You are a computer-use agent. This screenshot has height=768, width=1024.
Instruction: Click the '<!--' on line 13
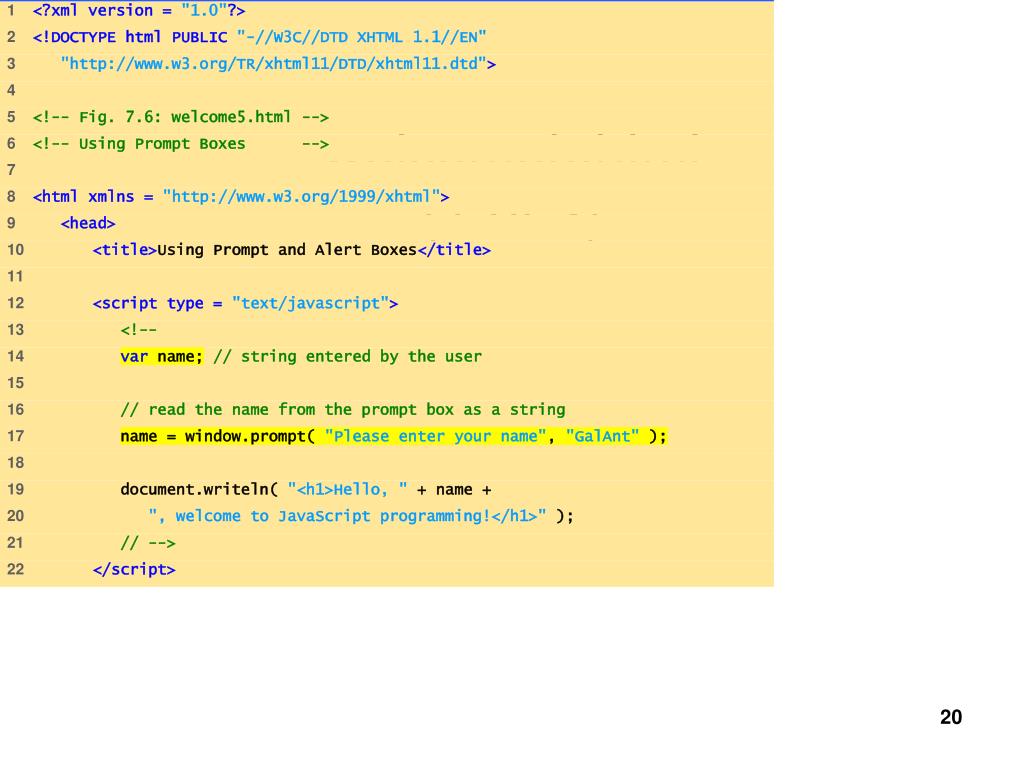click(x=138, y=330)
